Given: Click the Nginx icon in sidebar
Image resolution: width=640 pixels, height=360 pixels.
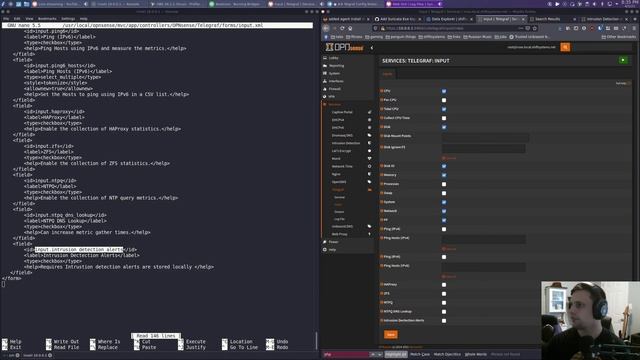Looking at the screenshot, I should (x=369, y=174).
